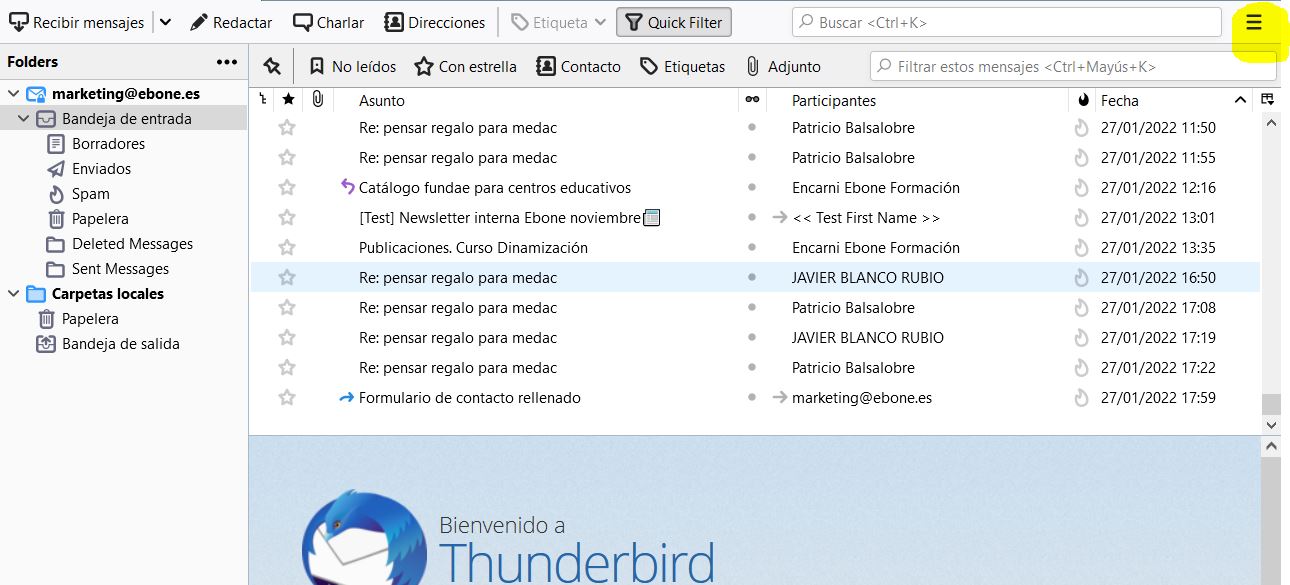The width and height of the screenshot is (1290, 585).
Task: Star the Publicaciones. Curso Dinamización message
Action: click(x=287, y=248)
